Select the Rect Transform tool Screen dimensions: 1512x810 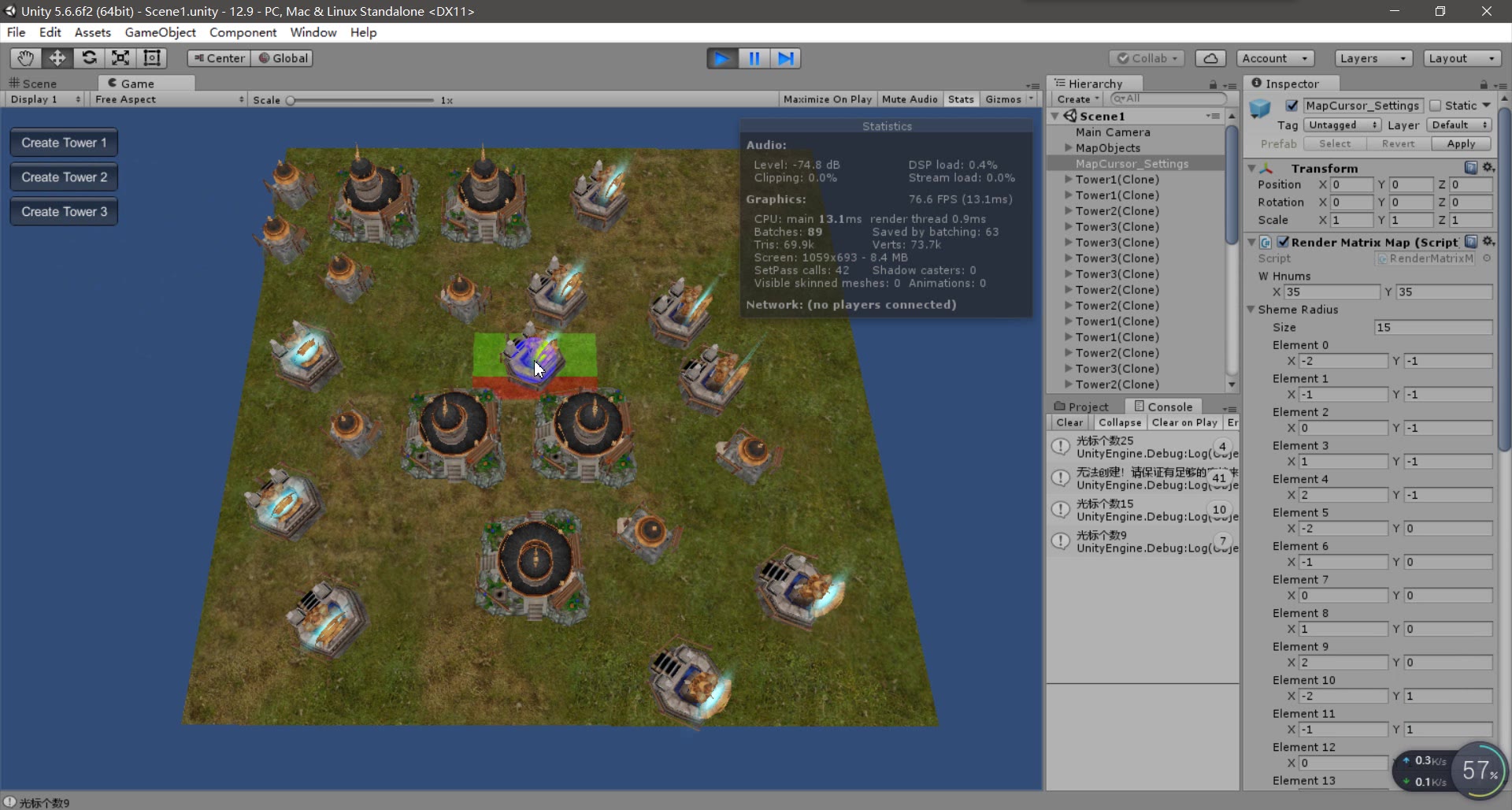tap(151, 58)
